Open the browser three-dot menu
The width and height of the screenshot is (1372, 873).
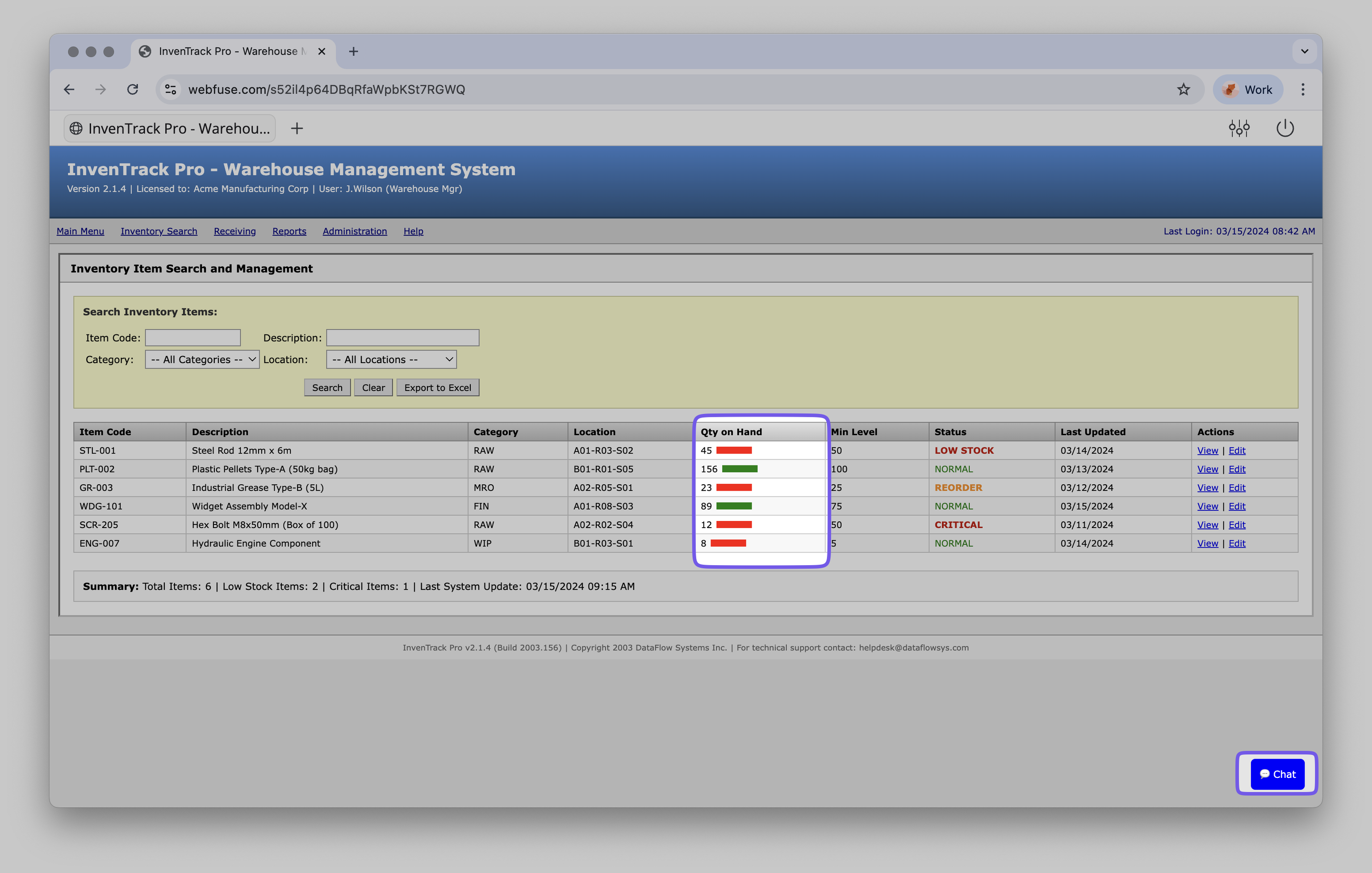[1302, 89]
